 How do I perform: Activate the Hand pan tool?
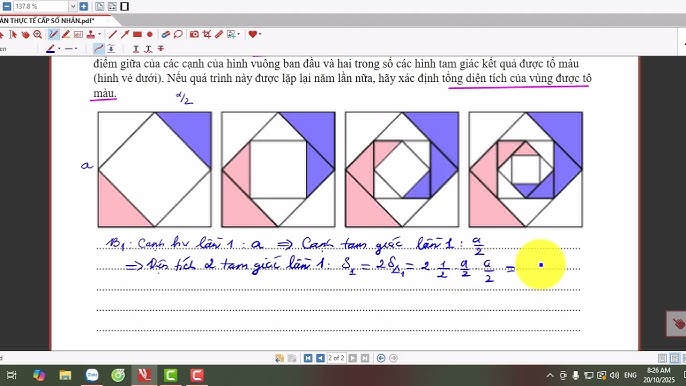click(25, 35)
